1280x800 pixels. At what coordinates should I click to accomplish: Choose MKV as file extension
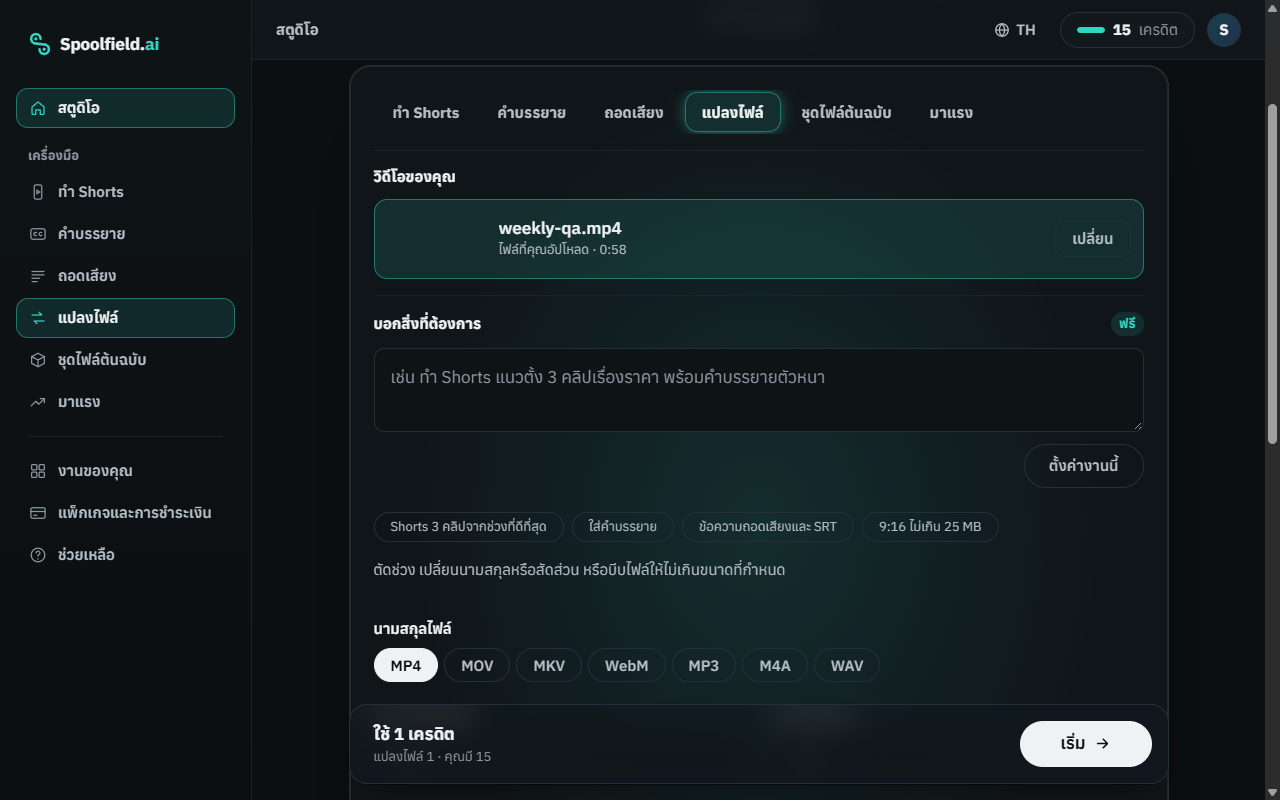pos(549,666)
